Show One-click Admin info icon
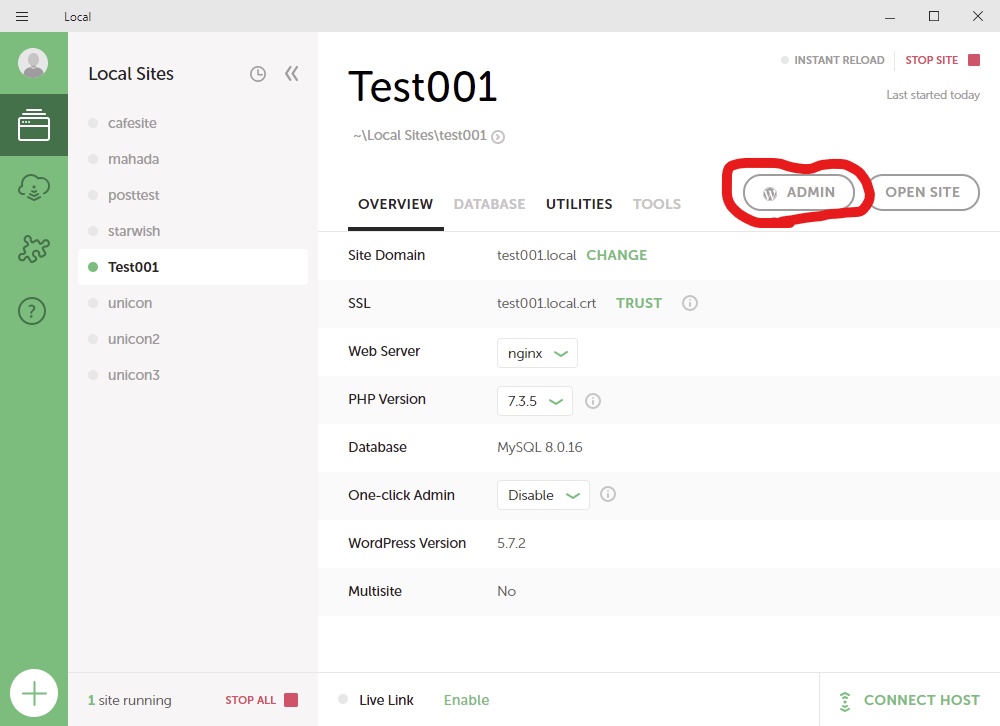Viewport: 1000px width, 726px height. click(x=608, y=494)
